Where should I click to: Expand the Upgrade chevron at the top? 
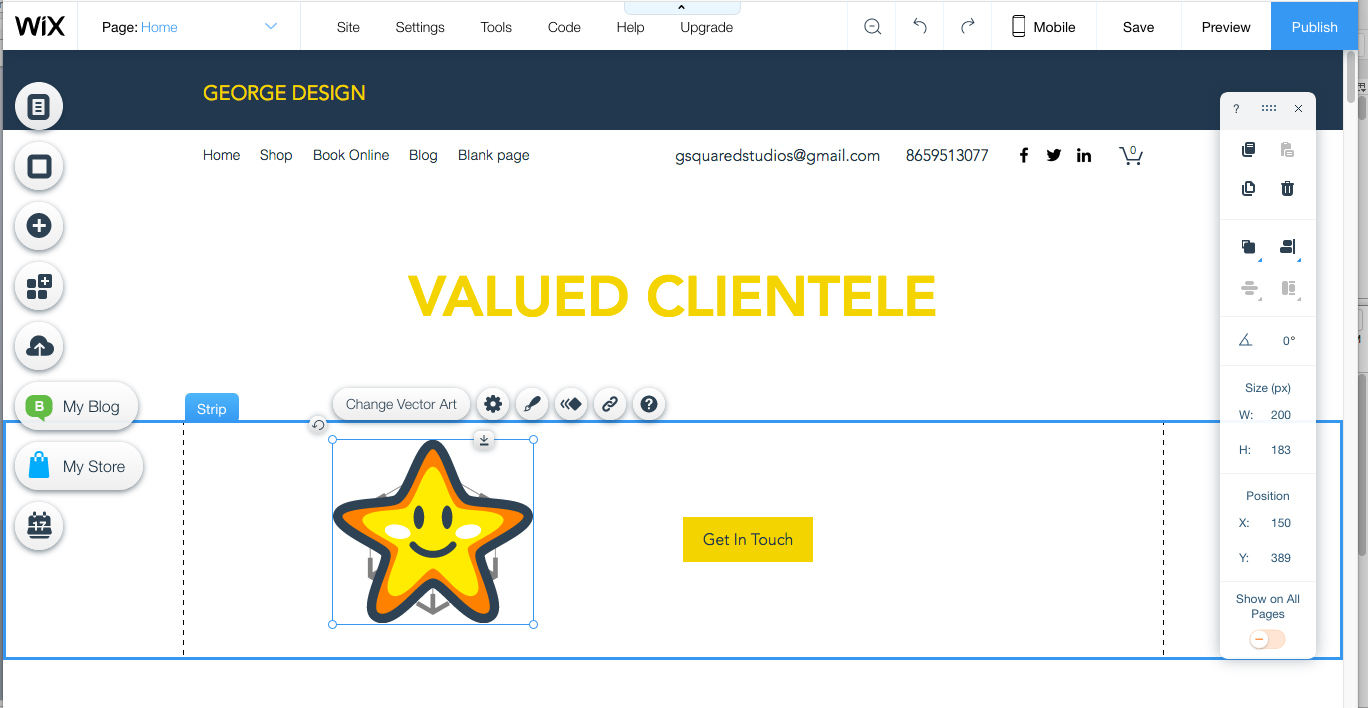coord(682,7)
